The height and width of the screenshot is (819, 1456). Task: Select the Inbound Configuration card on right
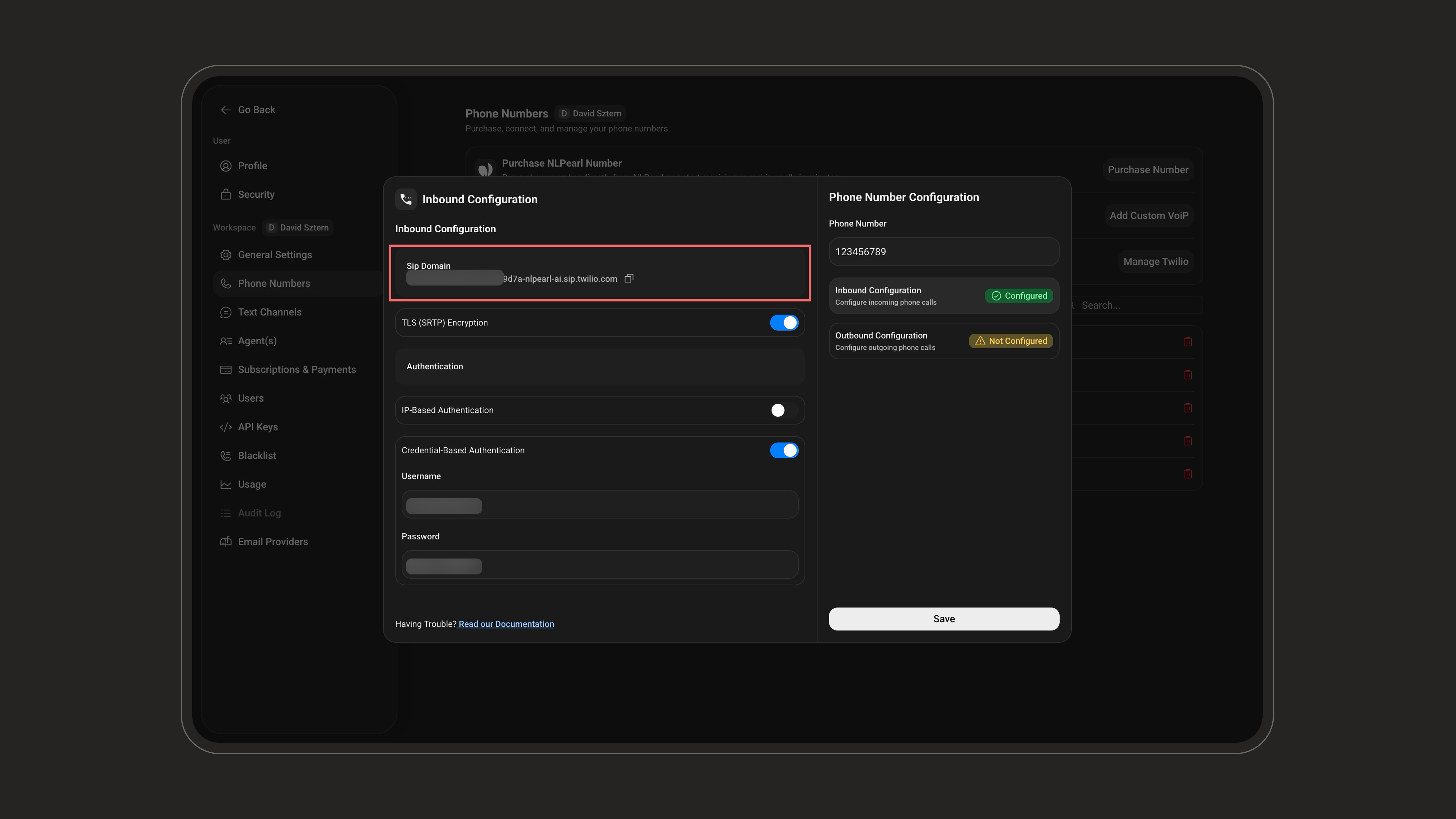[x=944, y=296]
